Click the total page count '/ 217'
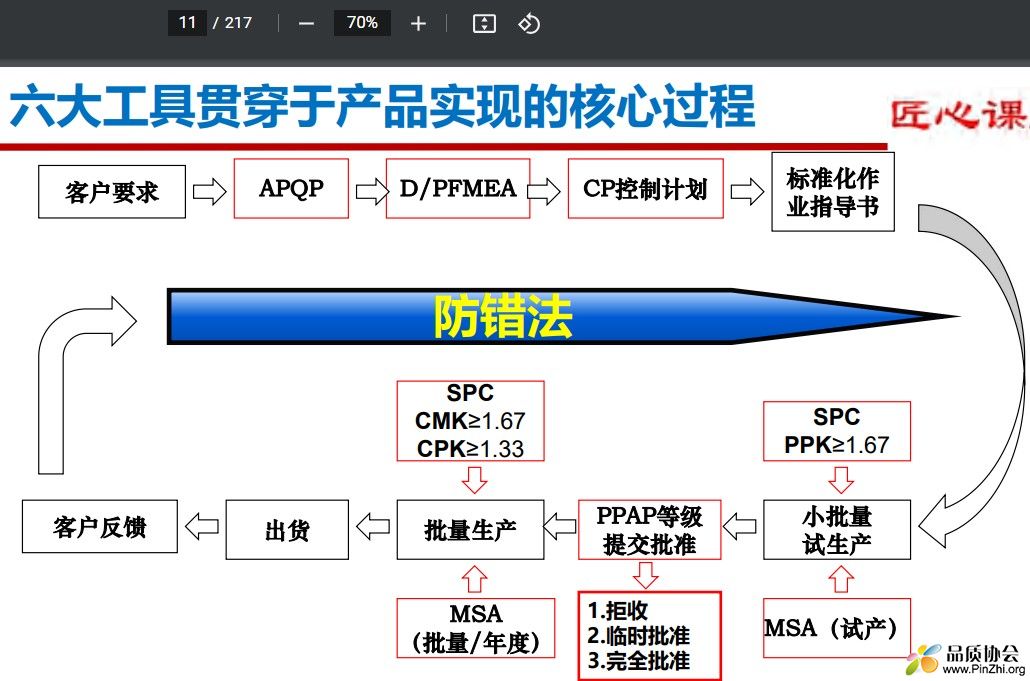The width and height of the screenshot is (1030, 681). tap(232, 23)
